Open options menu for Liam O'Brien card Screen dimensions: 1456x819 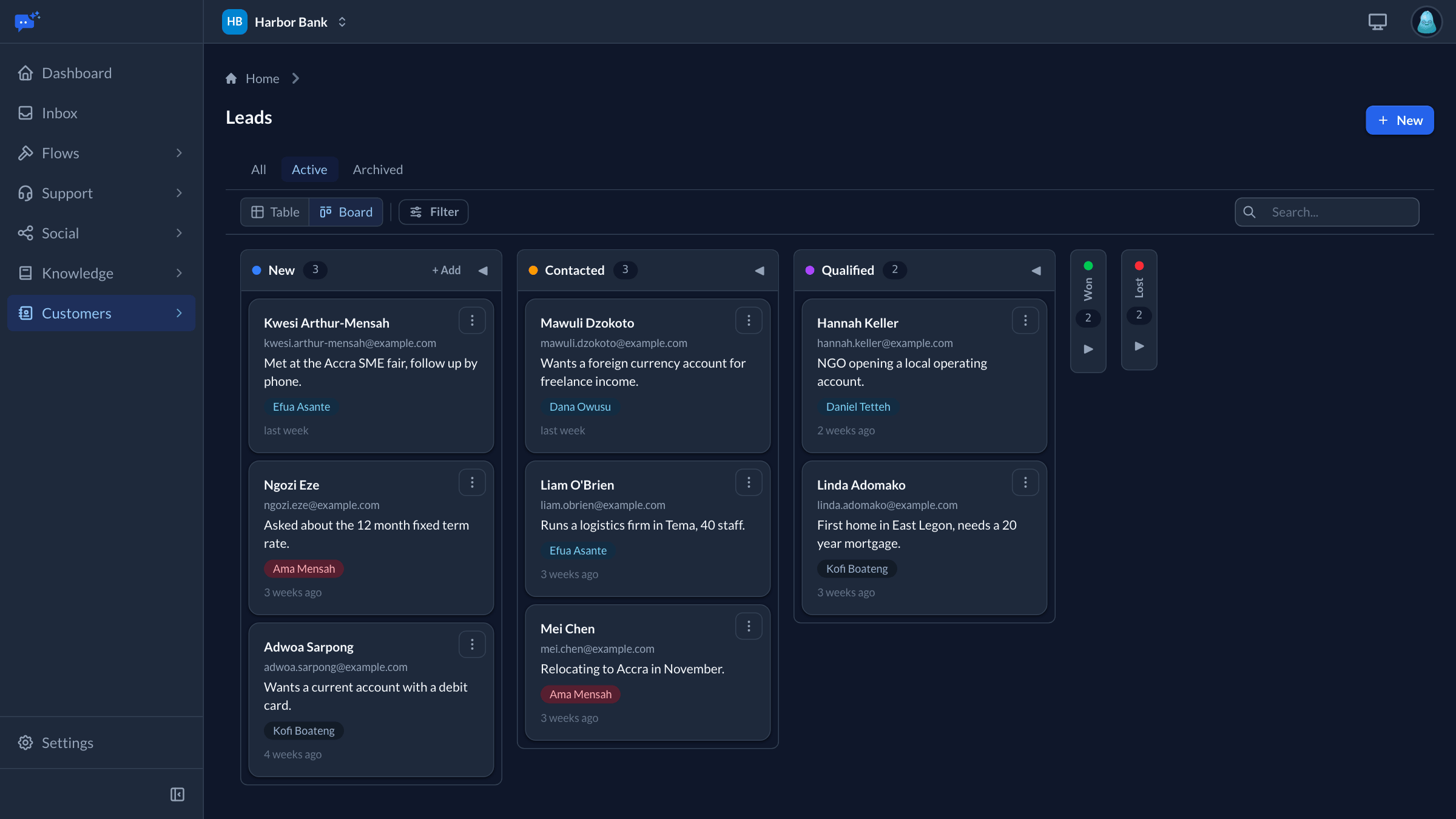coord(749,482)
